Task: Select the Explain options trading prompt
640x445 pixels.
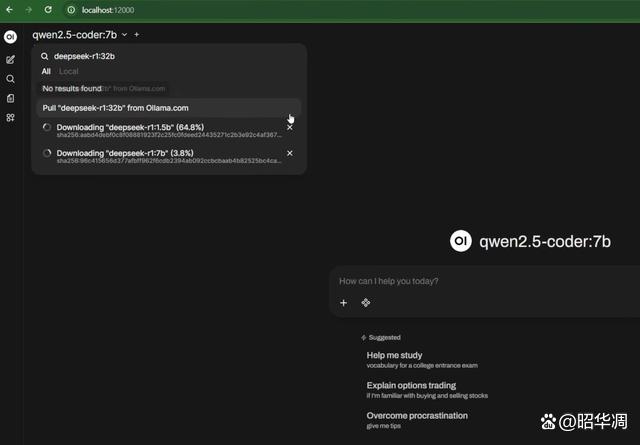Action: coord(410,385)
